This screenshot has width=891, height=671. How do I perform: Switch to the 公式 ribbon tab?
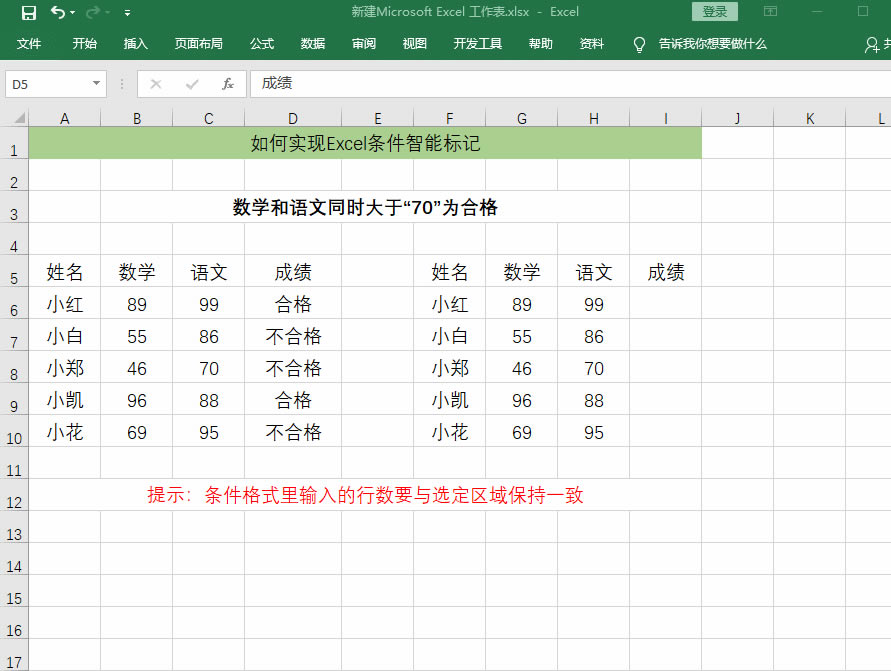[x=262, y=44]
